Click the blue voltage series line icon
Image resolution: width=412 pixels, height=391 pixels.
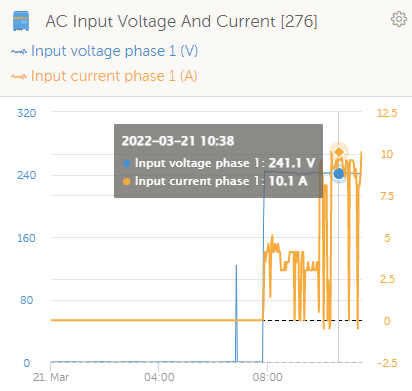[x=18, y=52]
